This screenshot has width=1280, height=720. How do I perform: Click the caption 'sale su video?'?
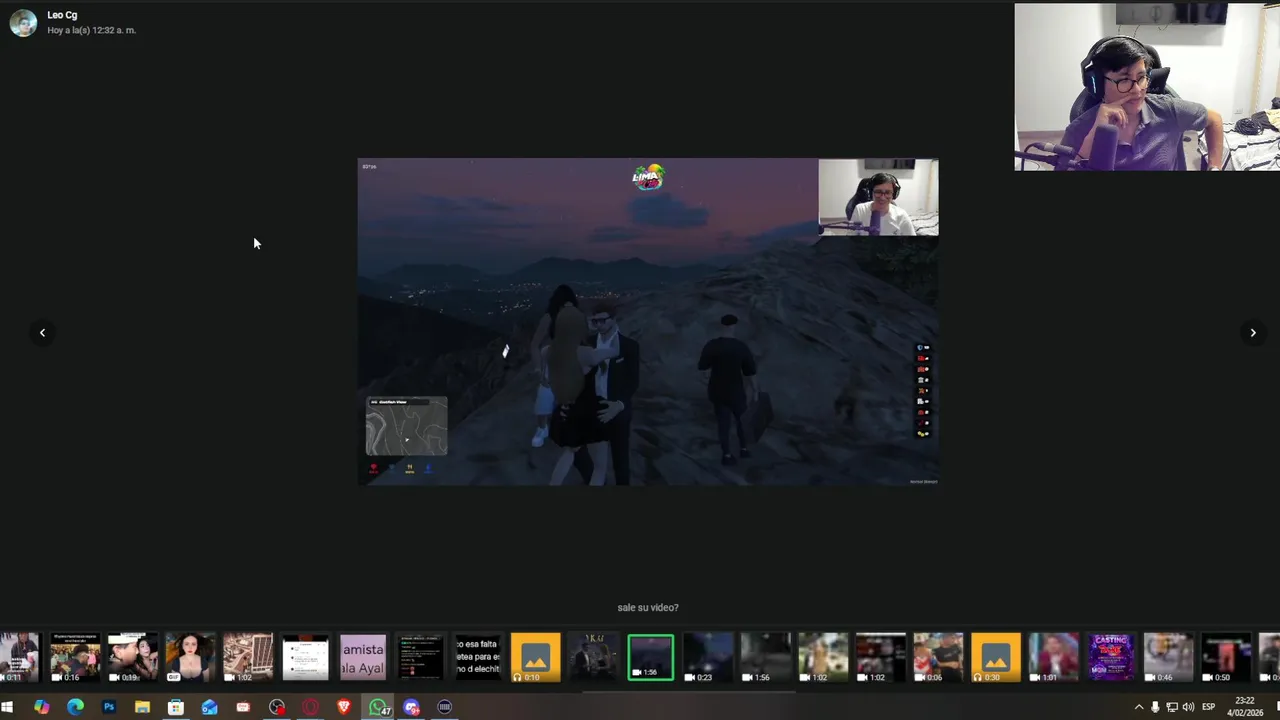point(648,607)
